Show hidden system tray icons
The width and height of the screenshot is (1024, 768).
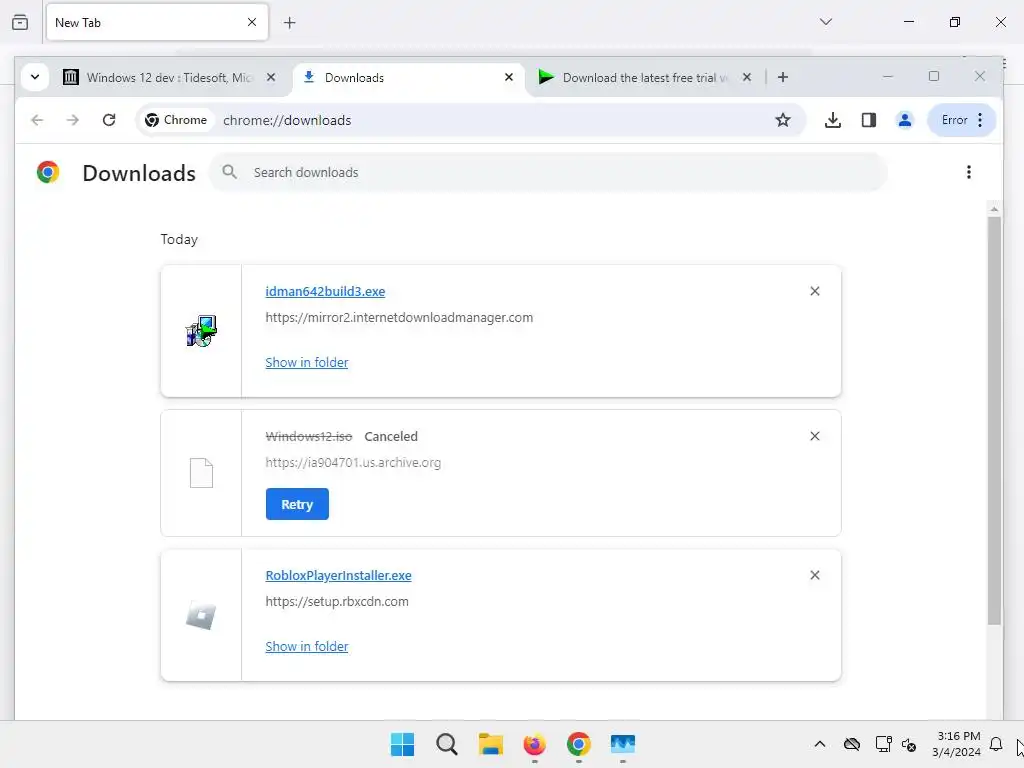(820, 744)
